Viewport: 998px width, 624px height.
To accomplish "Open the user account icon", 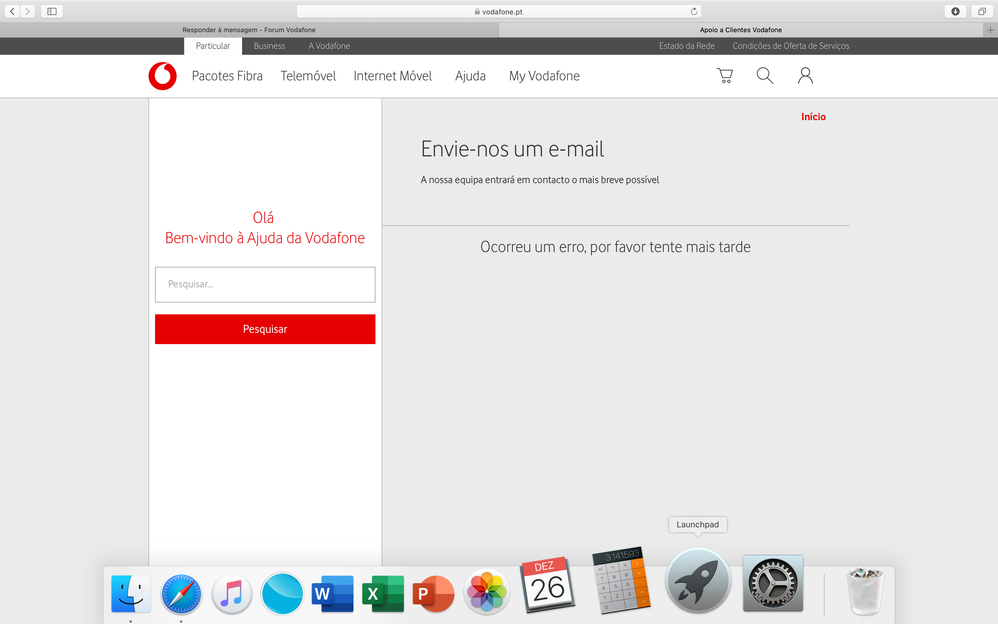I will [805, 76].
